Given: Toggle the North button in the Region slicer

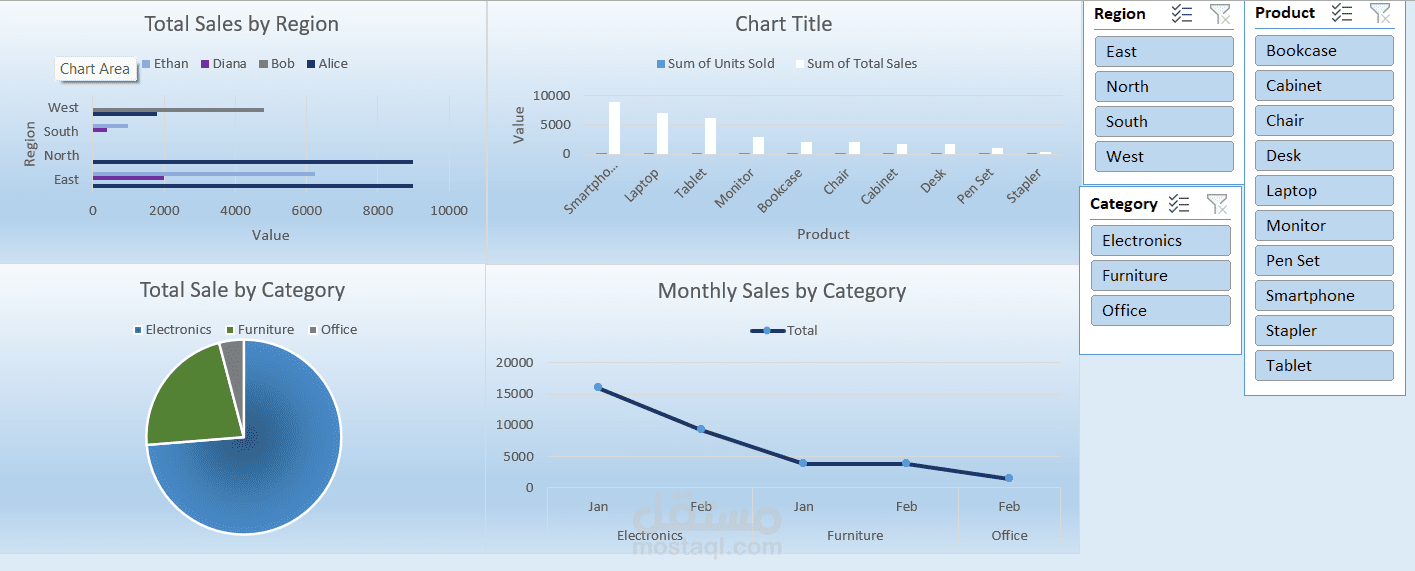Looking at the screenshot, I should pos(1164,87).
